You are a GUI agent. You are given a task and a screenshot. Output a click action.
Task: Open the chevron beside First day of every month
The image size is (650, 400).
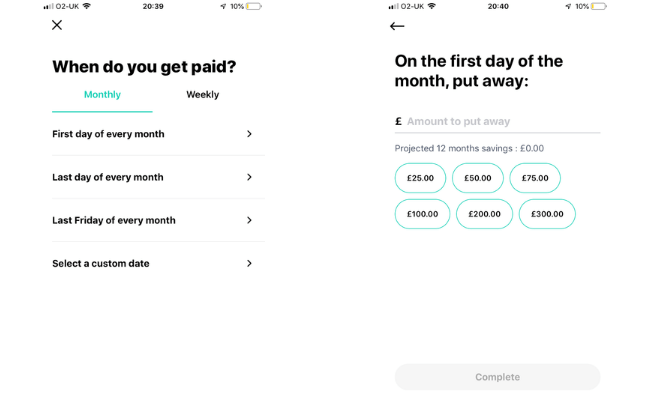tap(249, 134)
